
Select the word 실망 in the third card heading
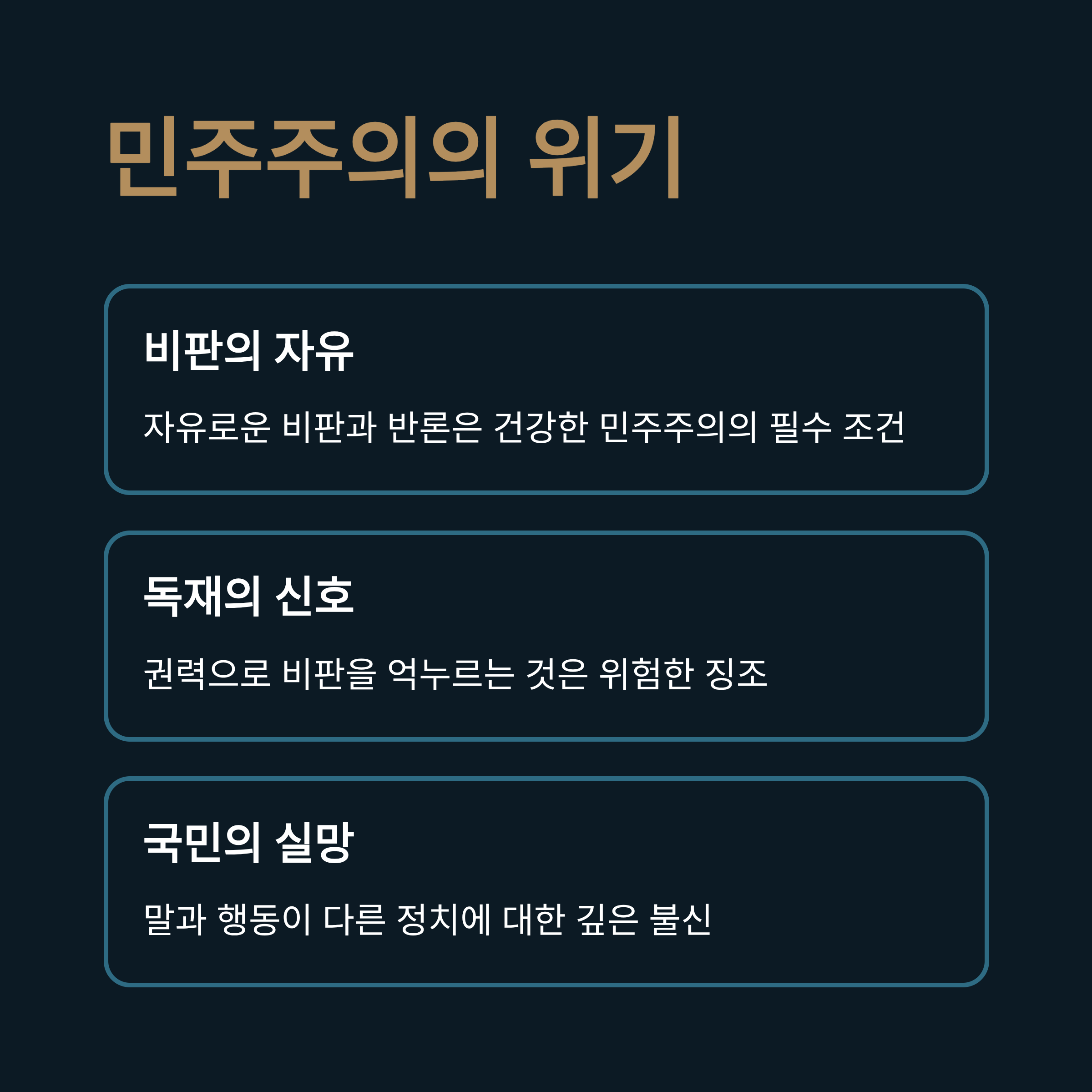314,843
